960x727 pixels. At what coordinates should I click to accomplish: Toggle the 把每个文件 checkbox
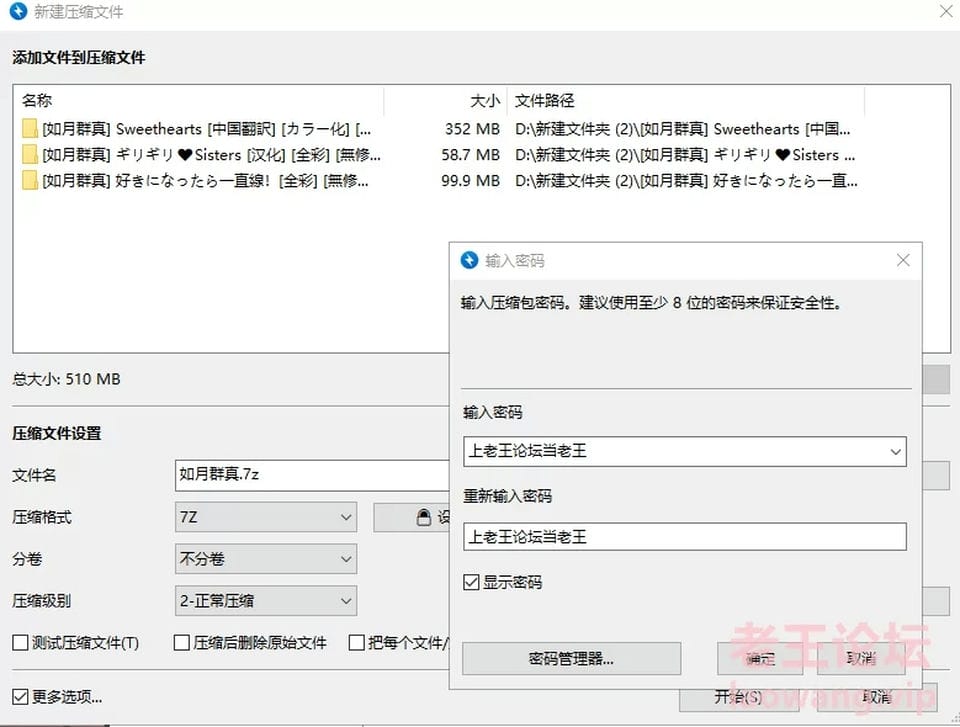tap(356, 642)
